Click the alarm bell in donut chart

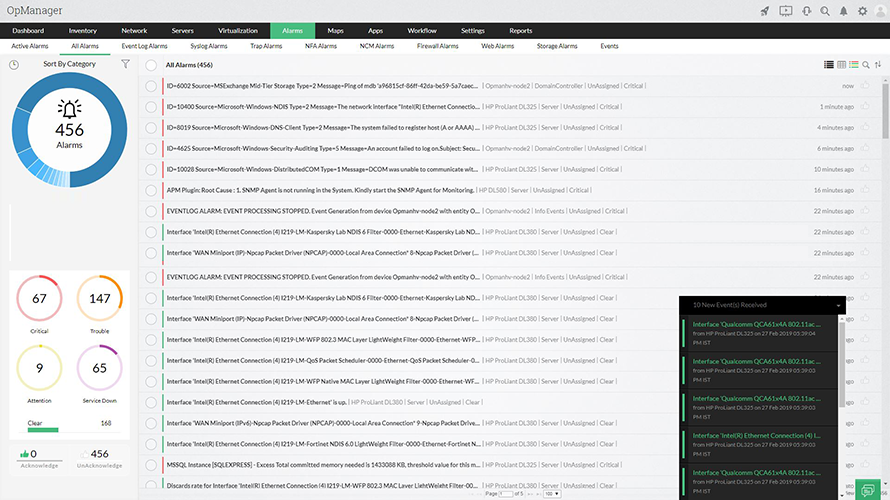tap(69, 109)
